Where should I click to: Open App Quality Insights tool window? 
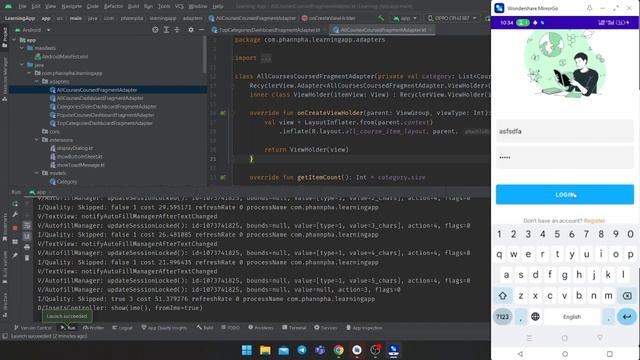tap(164, 328)
